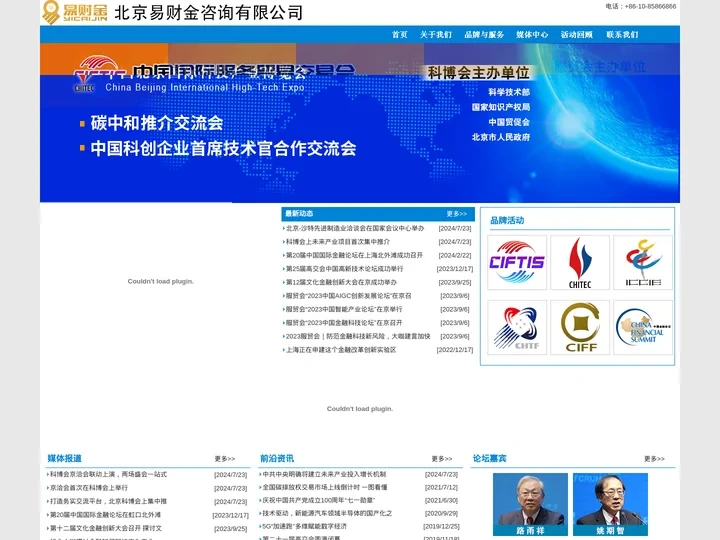Viewport: 720px width, 540px height.
Task: Click the 论坛嘉宾 section heading
Action: 489,458
